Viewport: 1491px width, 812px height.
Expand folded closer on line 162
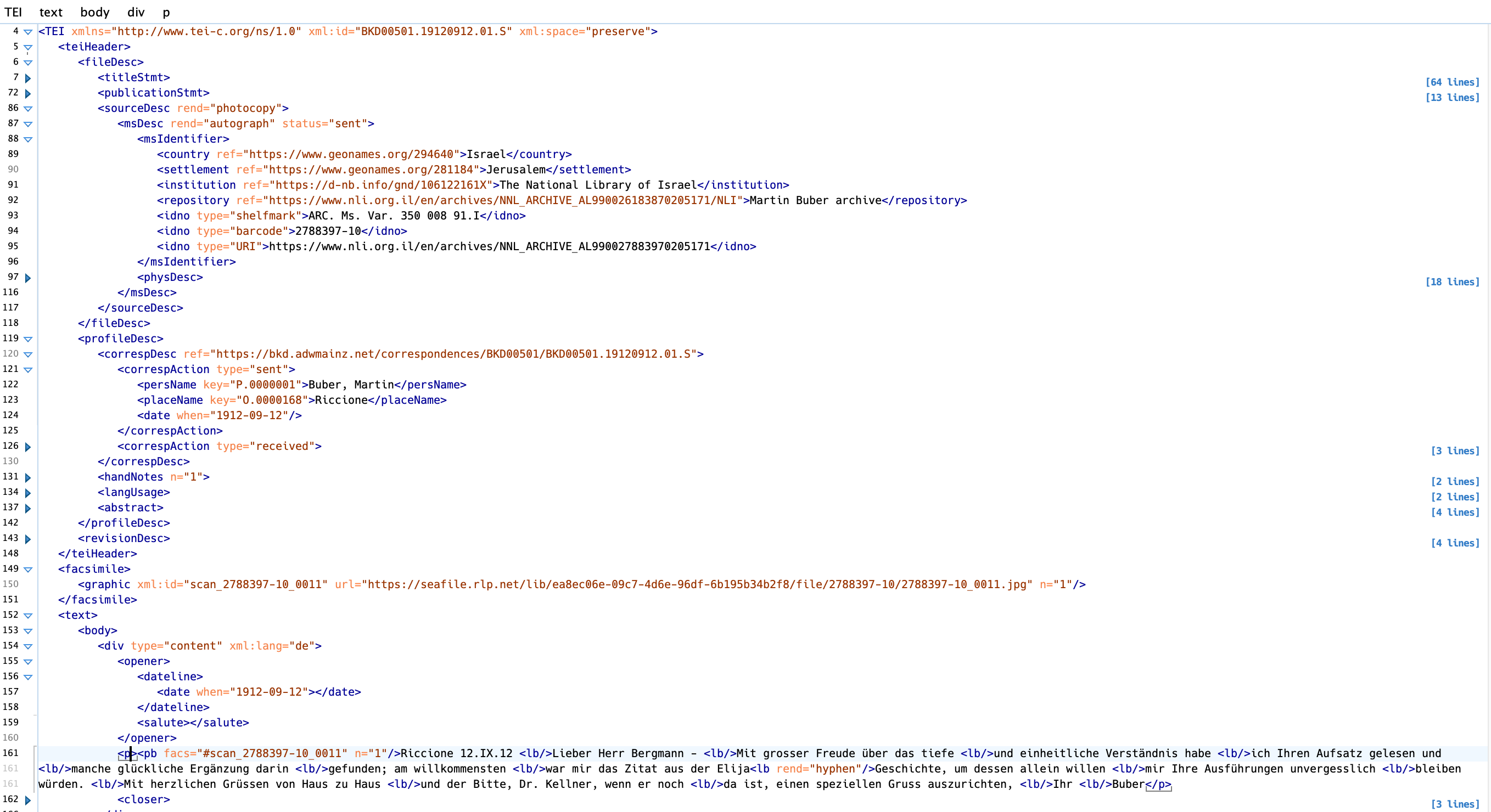[x=28, y=800]
